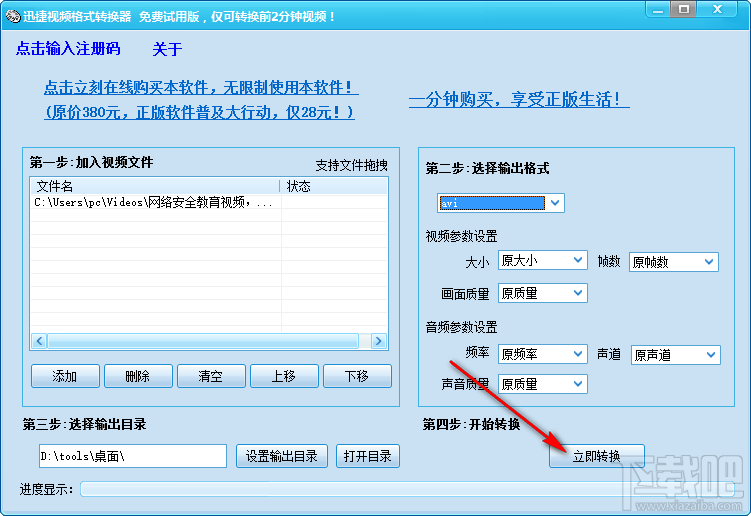Click the output directory path field
The image size is (751, 516).
tap(133, 456)
